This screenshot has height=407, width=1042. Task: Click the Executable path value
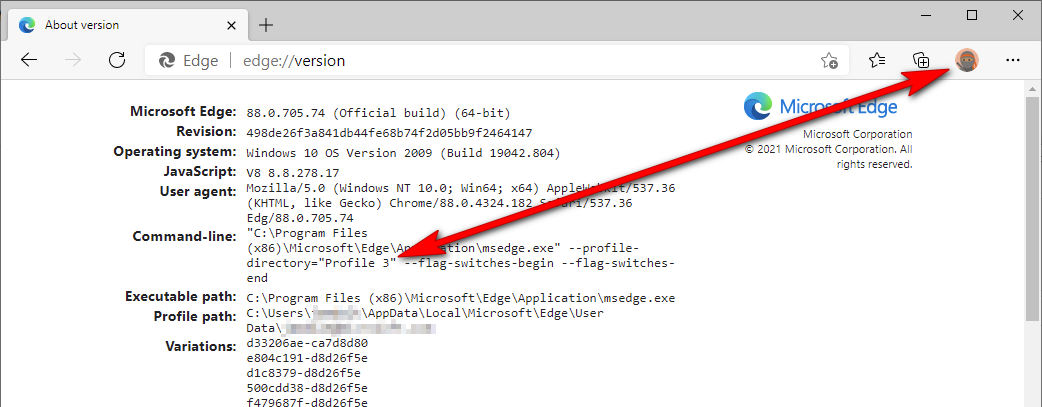click(461, 297)
